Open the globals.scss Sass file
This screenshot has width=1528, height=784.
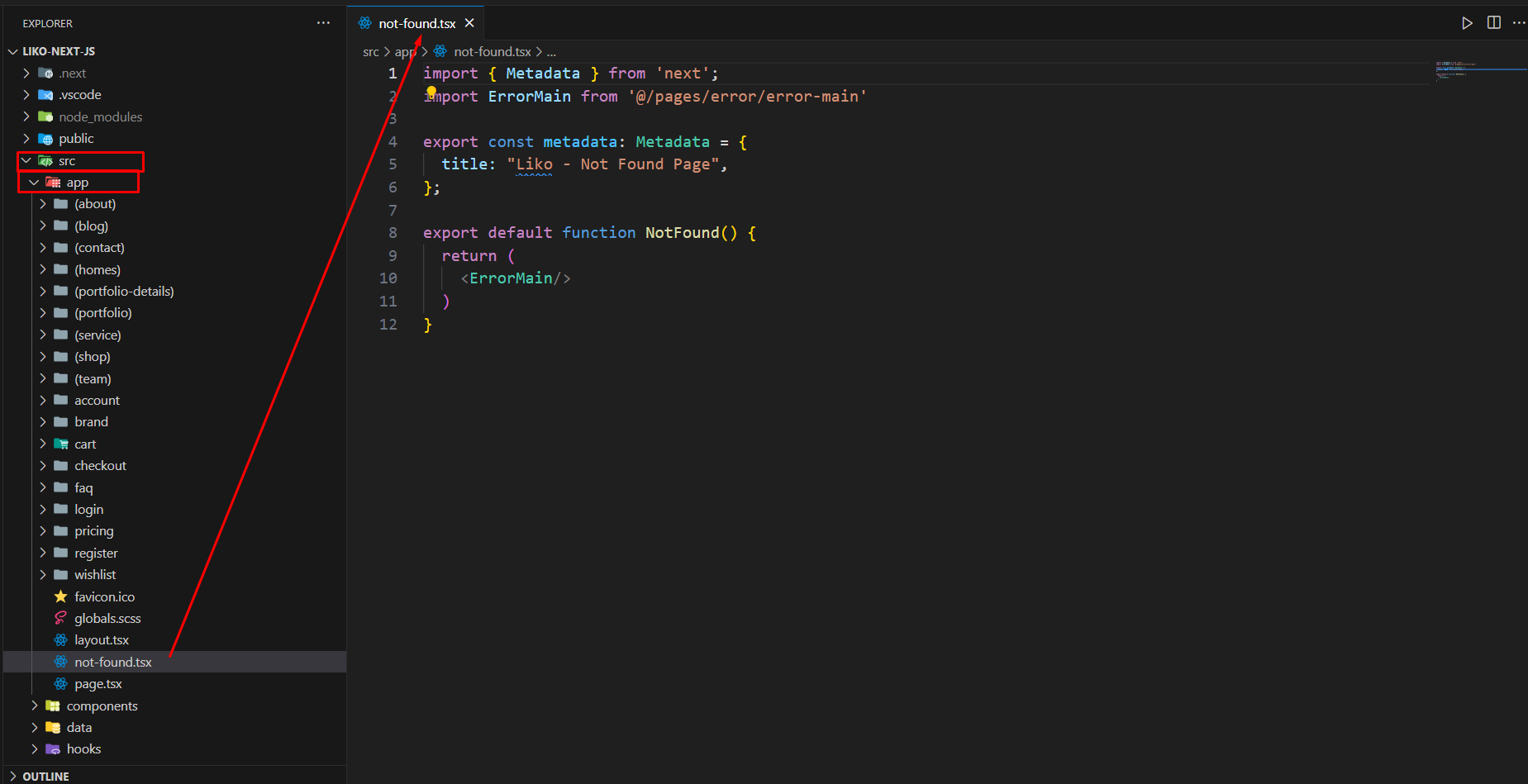107,618
